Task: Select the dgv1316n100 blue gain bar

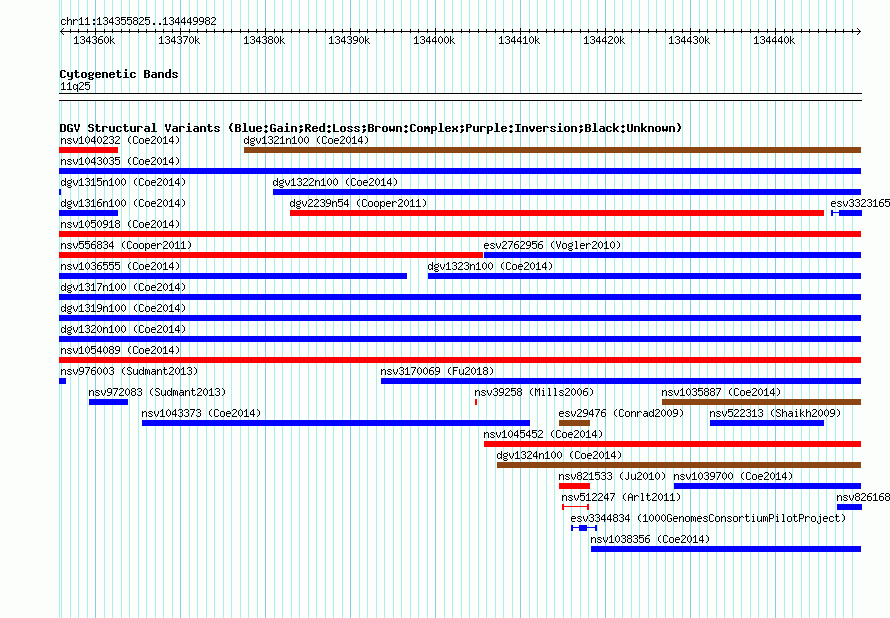Action: (x=89, y=213)
